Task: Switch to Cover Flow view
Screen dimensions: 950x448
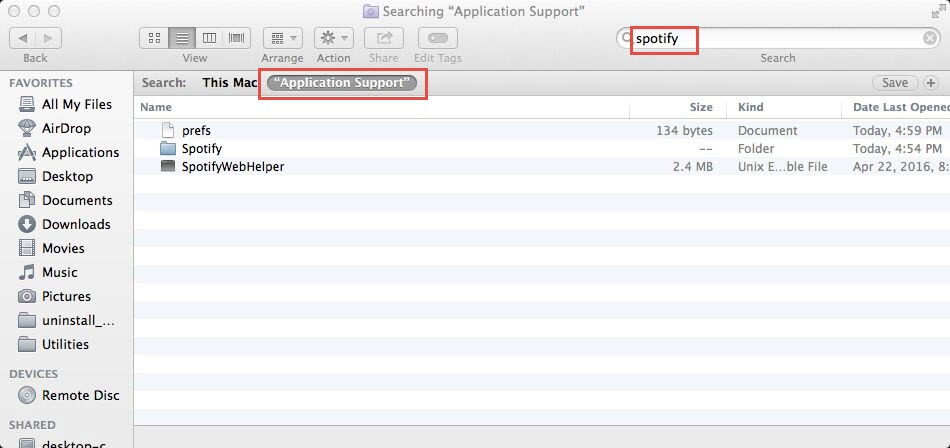Action: tap(236, 38)
